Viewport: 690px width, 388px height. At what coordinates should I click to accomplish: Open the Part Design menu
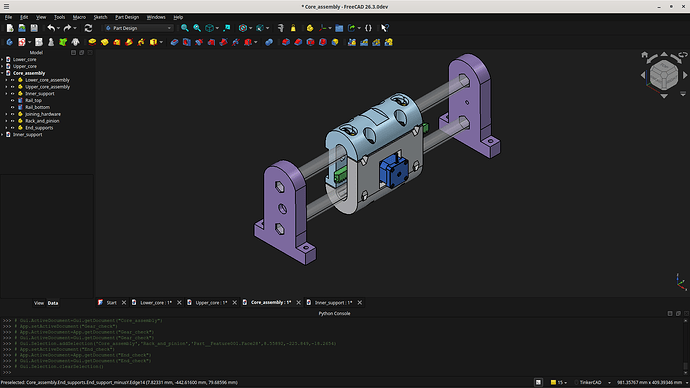point(127,17)
